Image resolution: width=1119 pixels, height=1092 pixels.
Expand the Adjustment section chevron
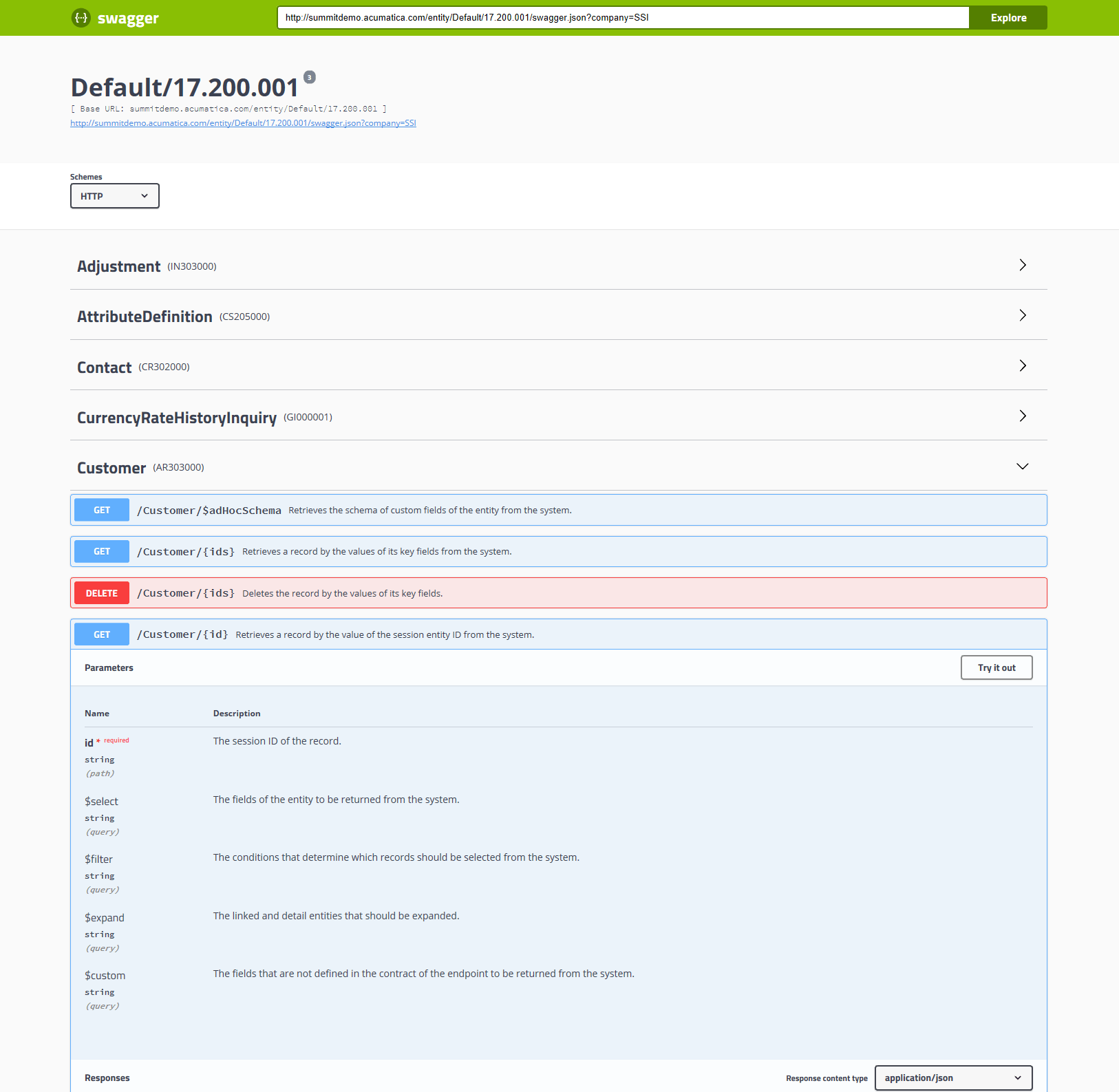click(1023, 265)
